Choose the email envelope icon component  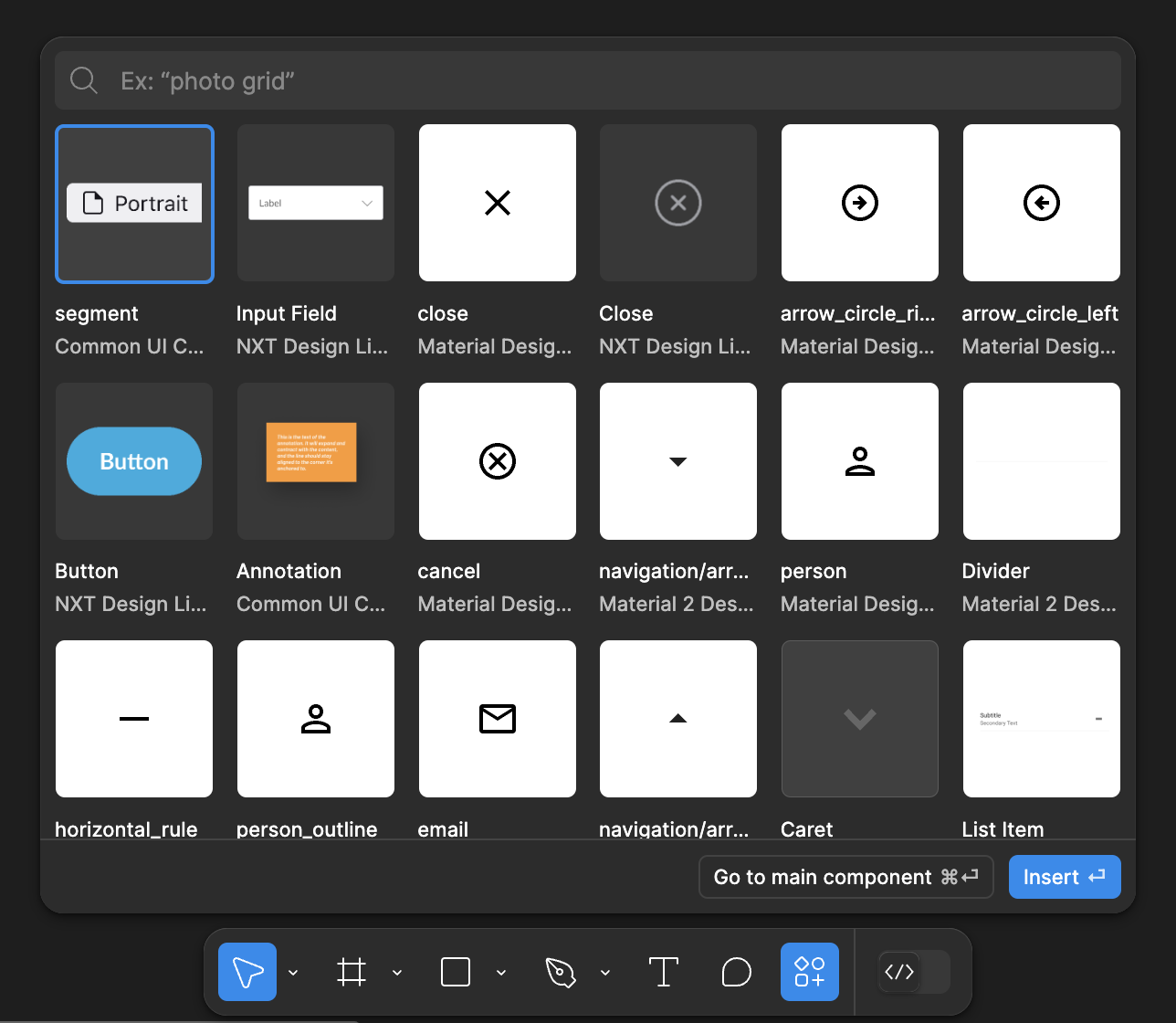tap(498, 719)
